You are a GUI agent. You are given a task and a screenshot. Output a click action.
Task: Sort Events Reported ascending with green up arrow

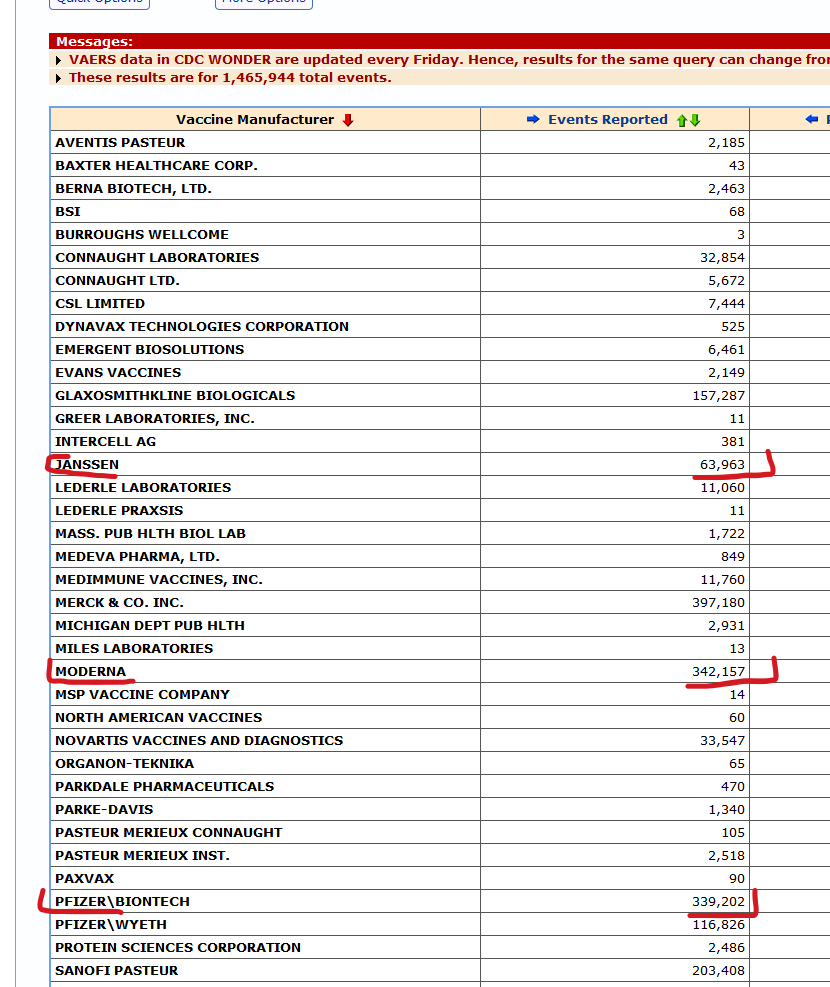[x=682, y=120]
